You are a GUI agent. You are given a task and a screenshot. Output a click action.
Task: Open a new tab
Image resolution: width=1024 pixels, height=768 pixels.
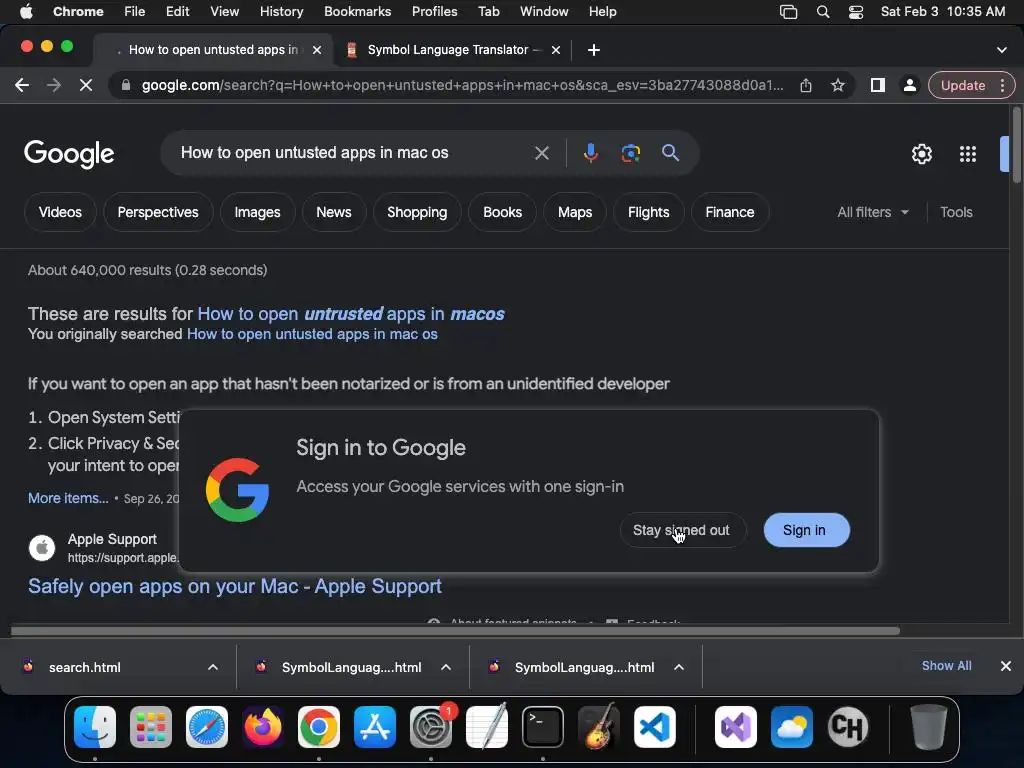(x=594, y=50)
